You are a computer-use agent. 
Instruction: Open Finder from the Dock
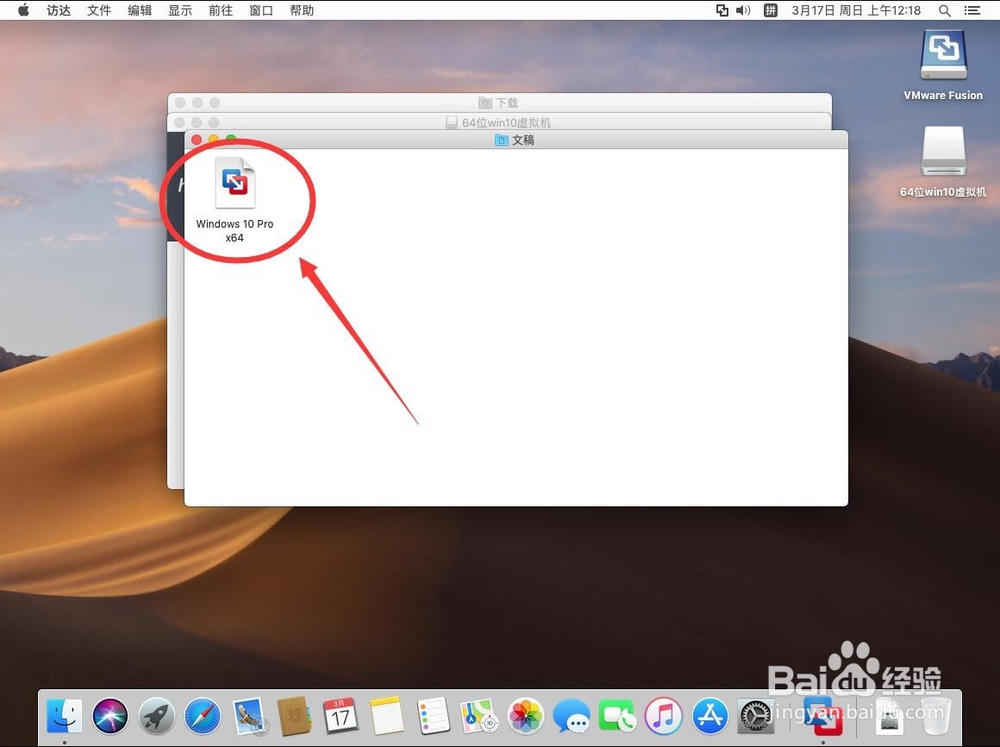[x=64, y=716]
